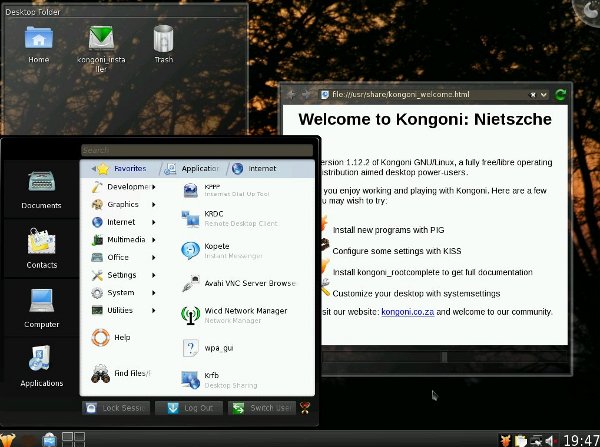600x447 pixels.
Task: Select the Internet breadcrumb tab
Action: pos(254,168)
